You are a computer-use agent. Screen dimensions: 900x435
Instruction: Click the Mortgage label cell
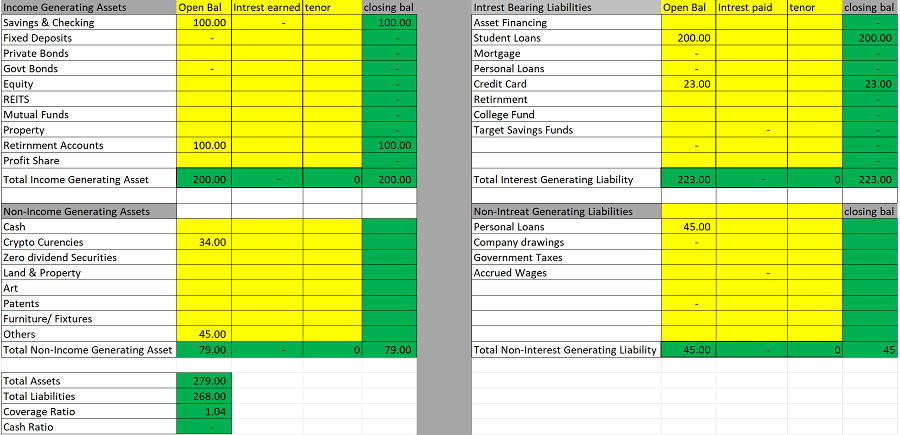point(565,53)
